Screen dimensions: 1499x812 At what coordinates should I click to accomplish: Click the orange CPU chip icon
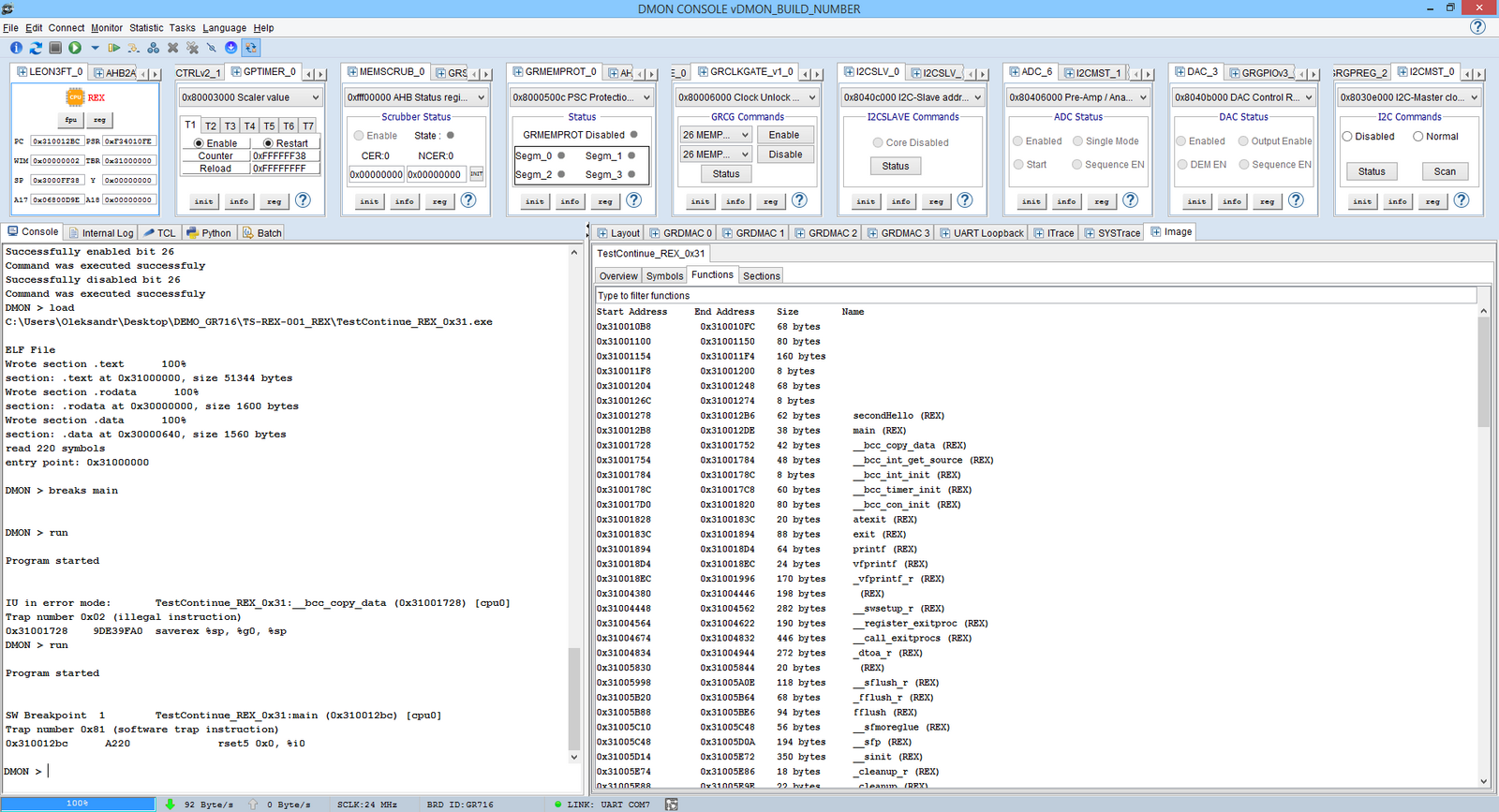pyautogui.click(x=76, y=97)
